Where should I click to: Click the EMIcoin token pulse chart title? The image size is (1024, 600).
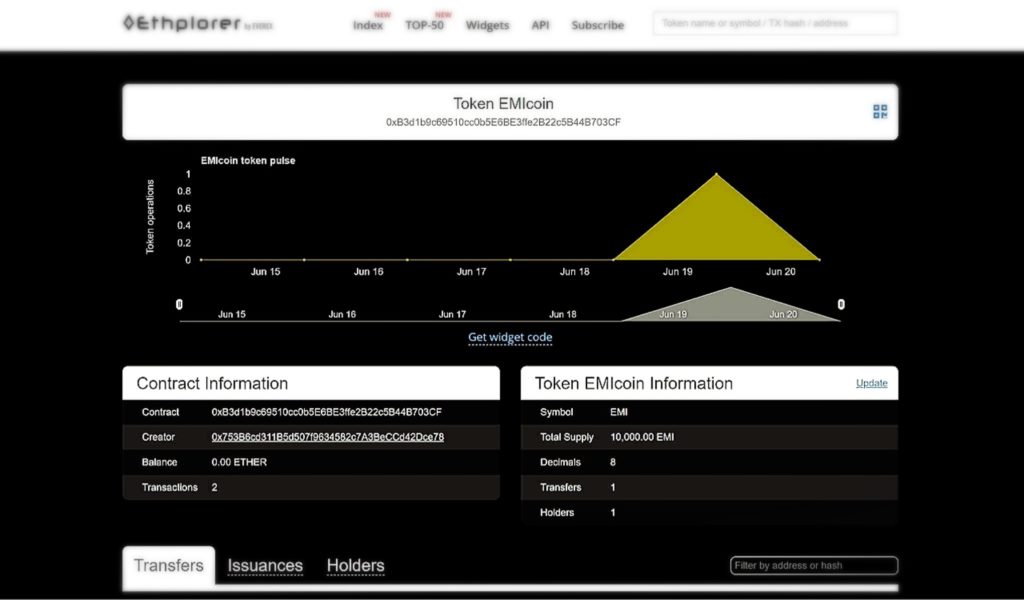(x=248, y=161)
